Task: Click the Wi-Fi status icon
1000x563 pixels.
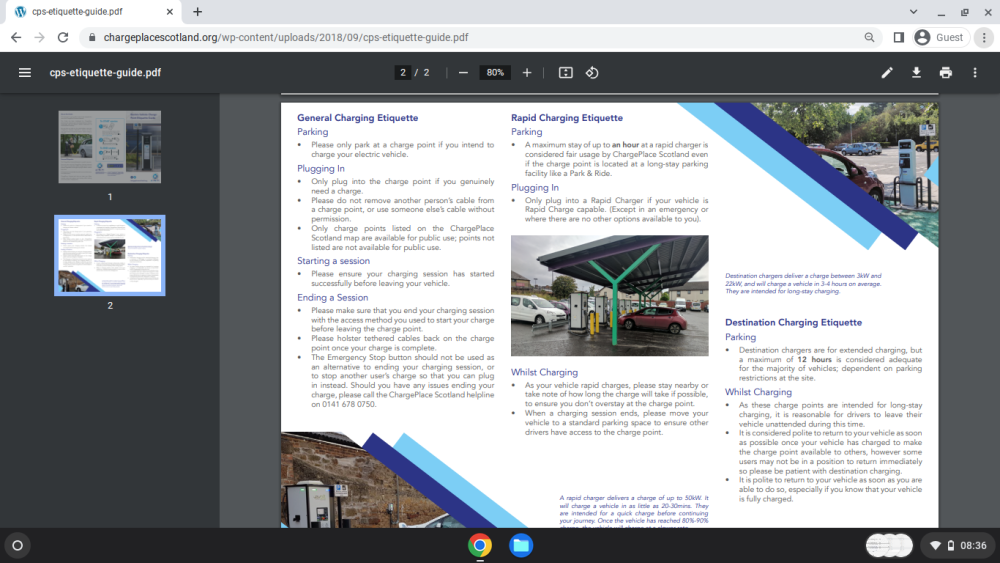Action: point(935,546)
